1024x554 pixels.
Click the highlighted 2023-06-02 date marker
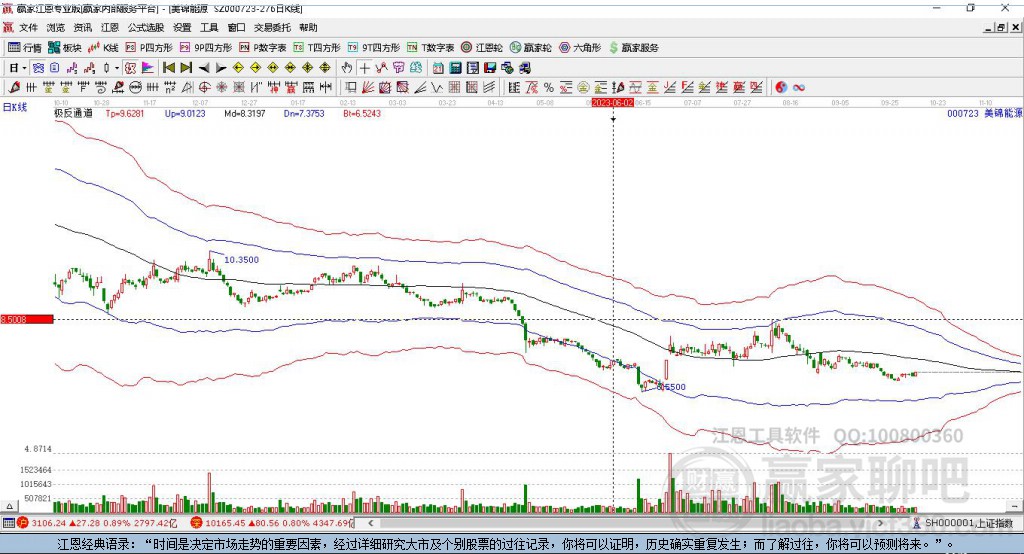613,103
